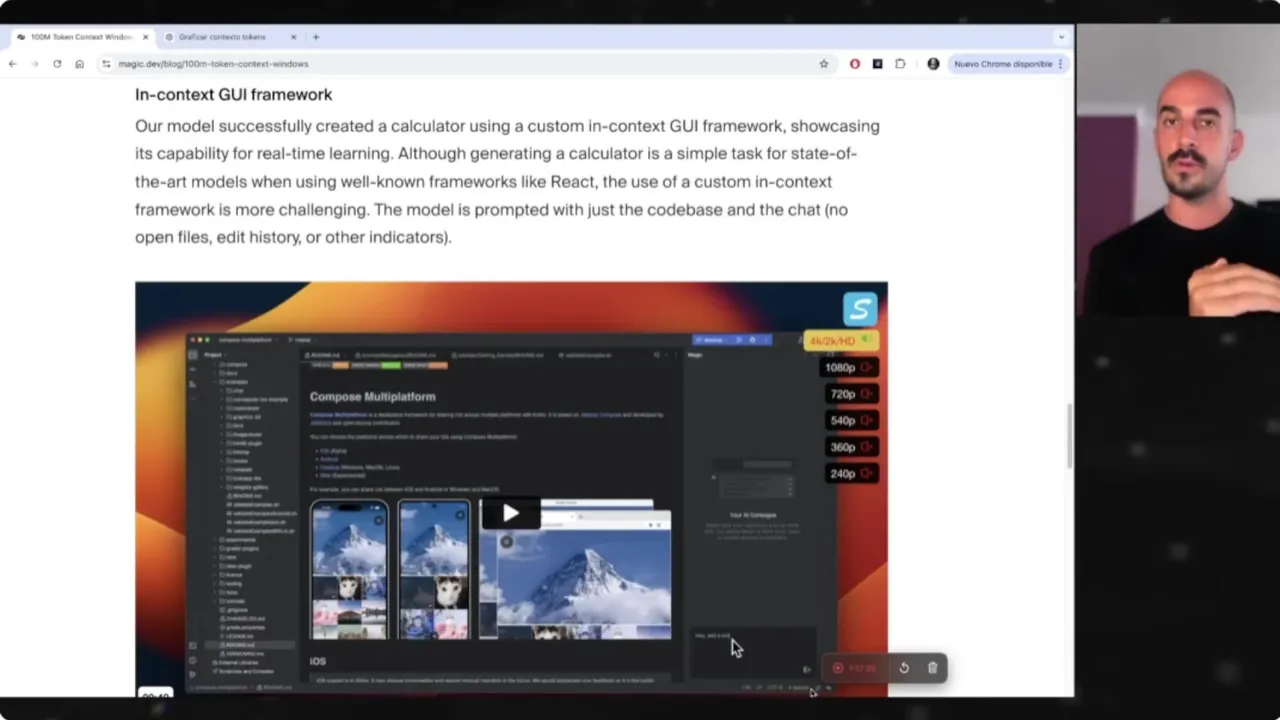Open the Extensions puzzle icon
The width and height of the screenshot is (1280, 720).
(900, 64)
